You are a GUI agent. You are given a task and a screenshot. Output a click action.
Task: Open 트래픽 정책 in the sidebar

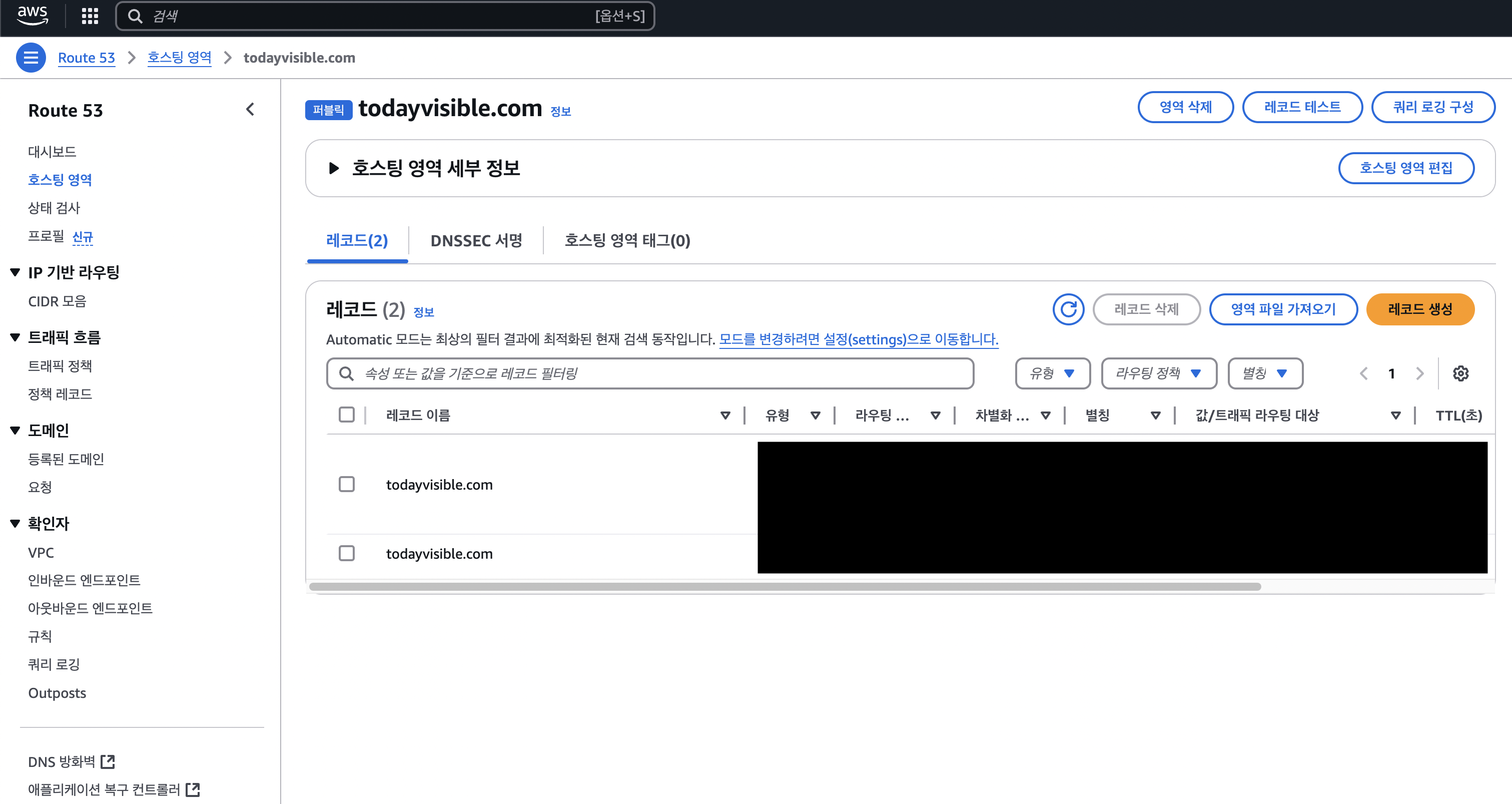click(60, 366)
